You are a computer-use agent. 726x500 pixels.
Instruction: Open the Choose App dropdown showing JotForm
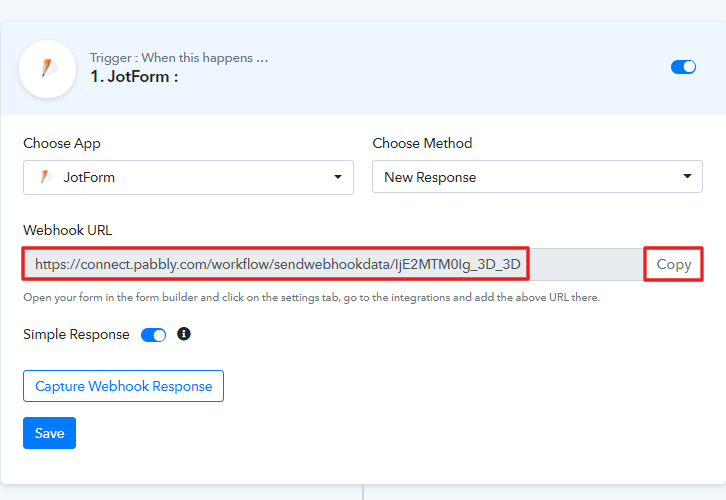[x=188, y=177]
